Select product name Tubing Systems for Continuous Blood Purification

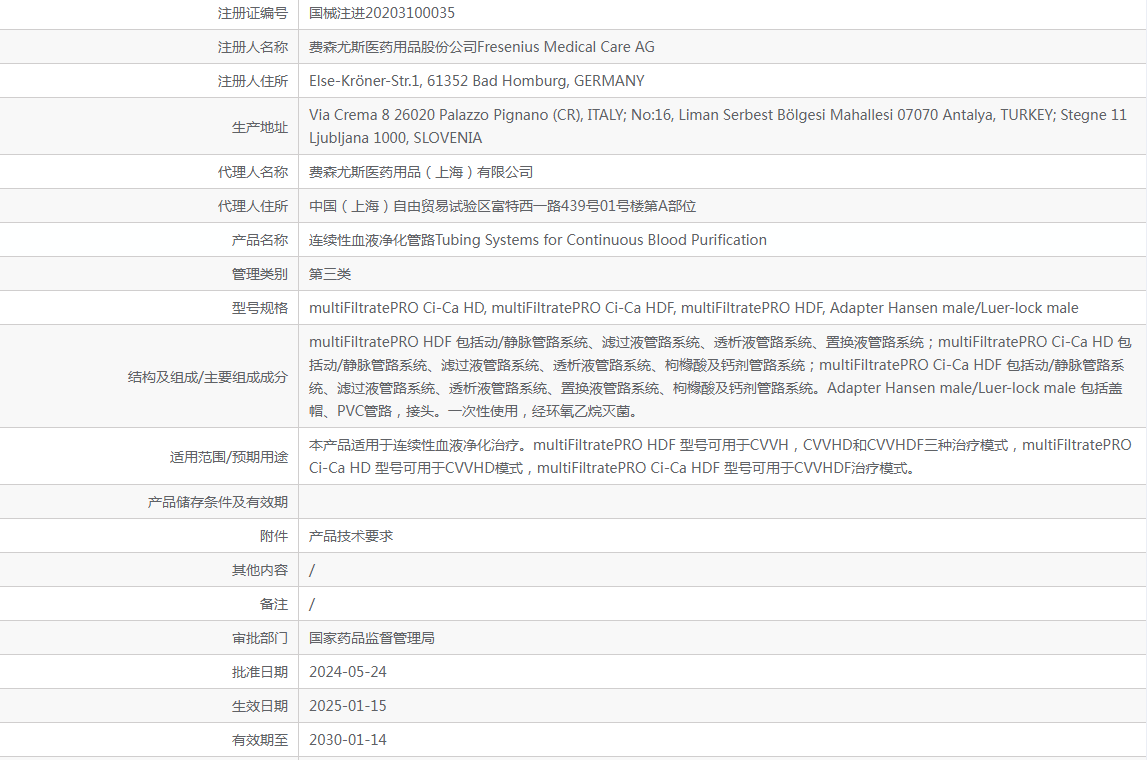[538, 240]
